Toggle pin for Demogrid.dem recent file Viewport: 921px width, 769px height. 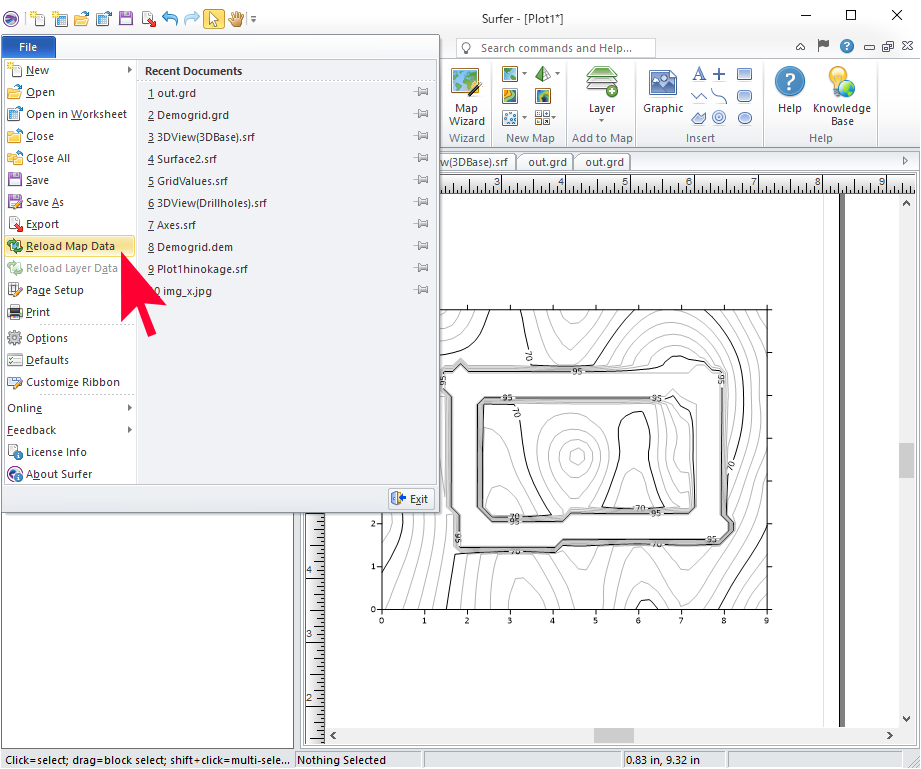click(x=421, y=247)
